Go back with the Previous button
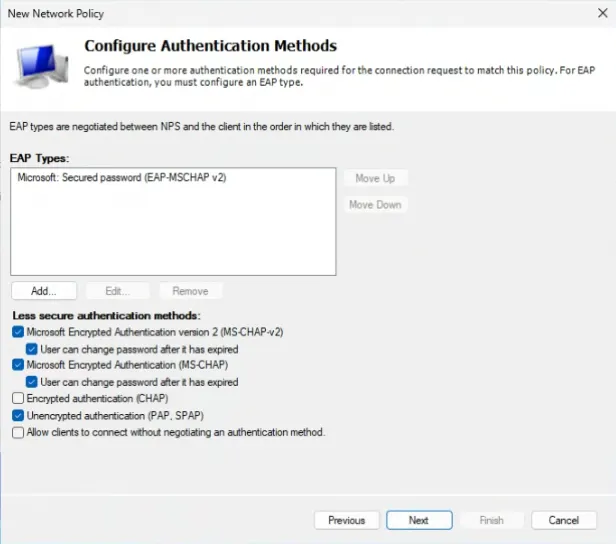 [346, 520]
